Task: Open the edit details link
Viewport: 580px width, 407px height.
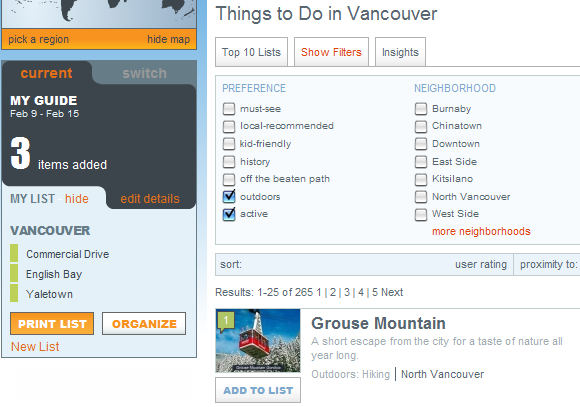Action: pyautogui.click(x=150, y=199)
